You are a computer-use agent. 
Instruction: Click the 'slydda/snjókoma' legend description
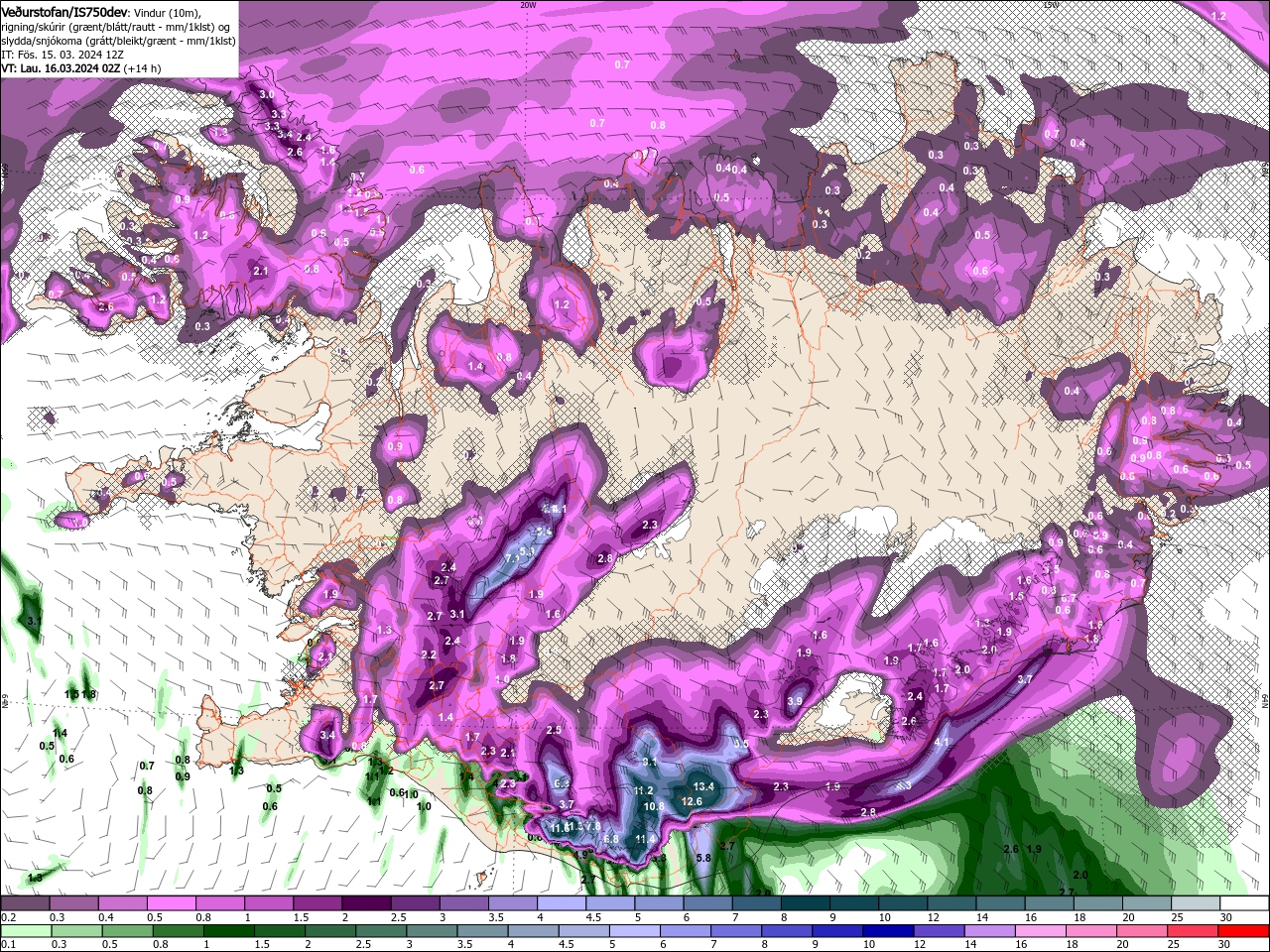(40, 41)
